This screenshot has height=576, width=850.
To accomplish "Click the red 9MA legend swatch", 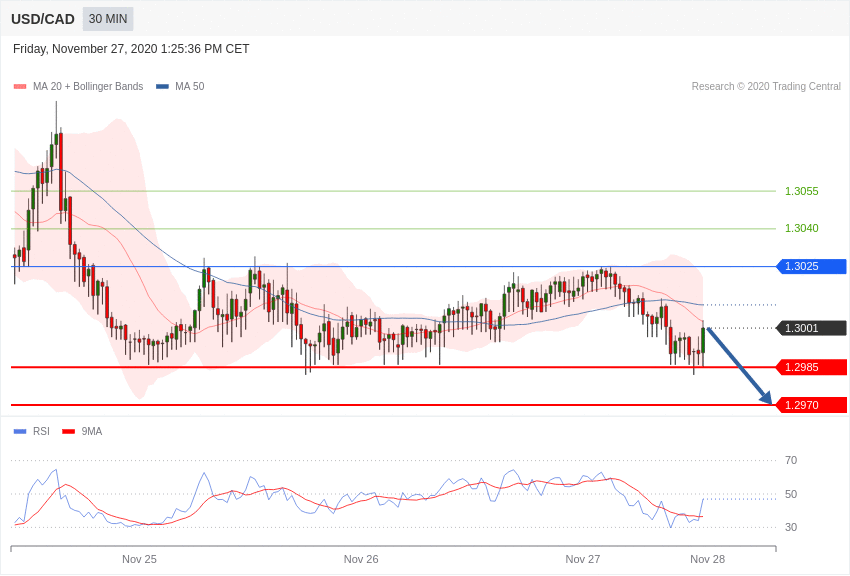I will point(69,431).
